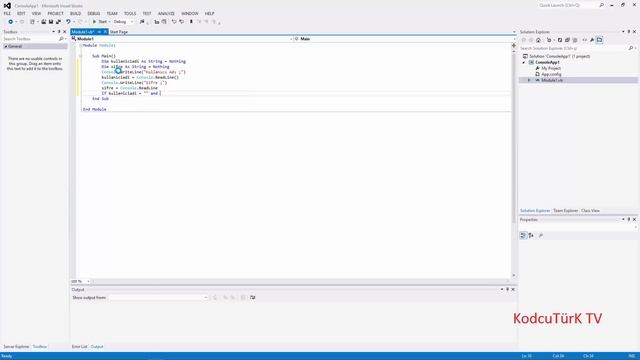640x360 pixels.
Task: Select Solution 'ConsoleApp1' tree node
Action: pos(559,56)
